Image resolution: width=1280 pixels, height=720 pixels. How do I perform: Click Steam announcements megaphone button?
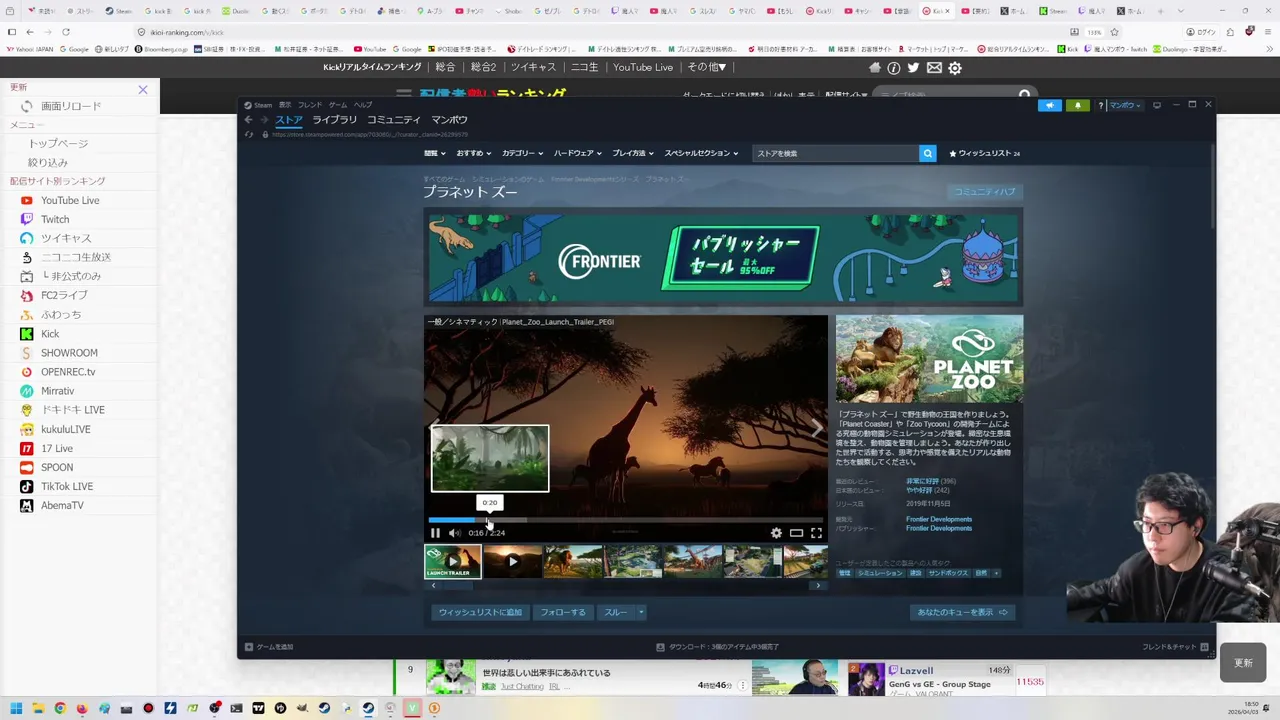click(x=1049, y=105)
